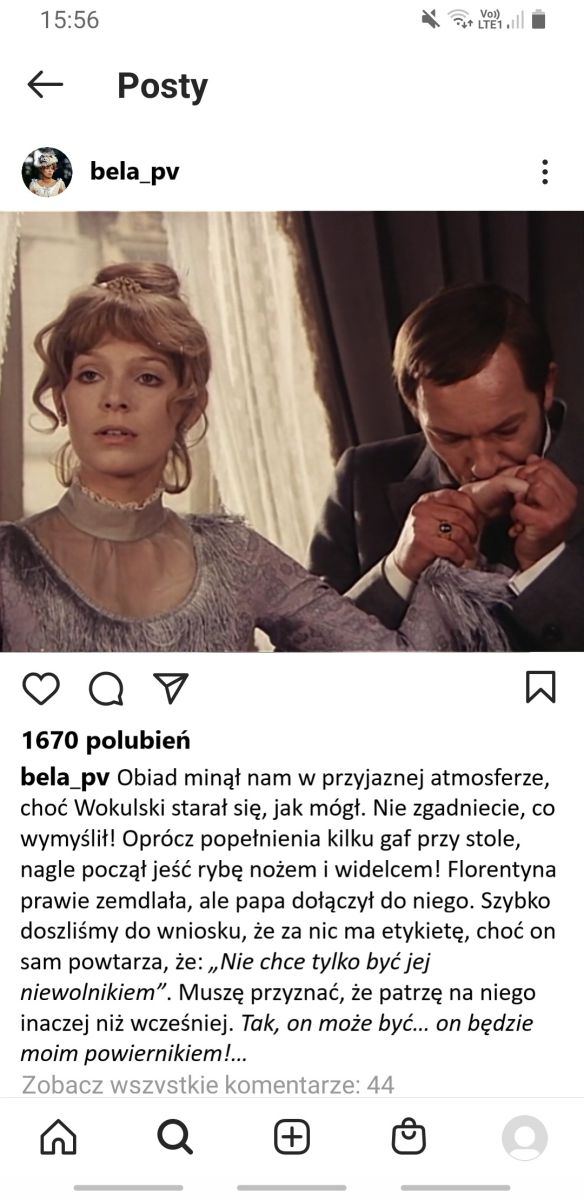Save the post with the bookmark icon
This screenshot has width=584, height=1200.
coord(541,687)
